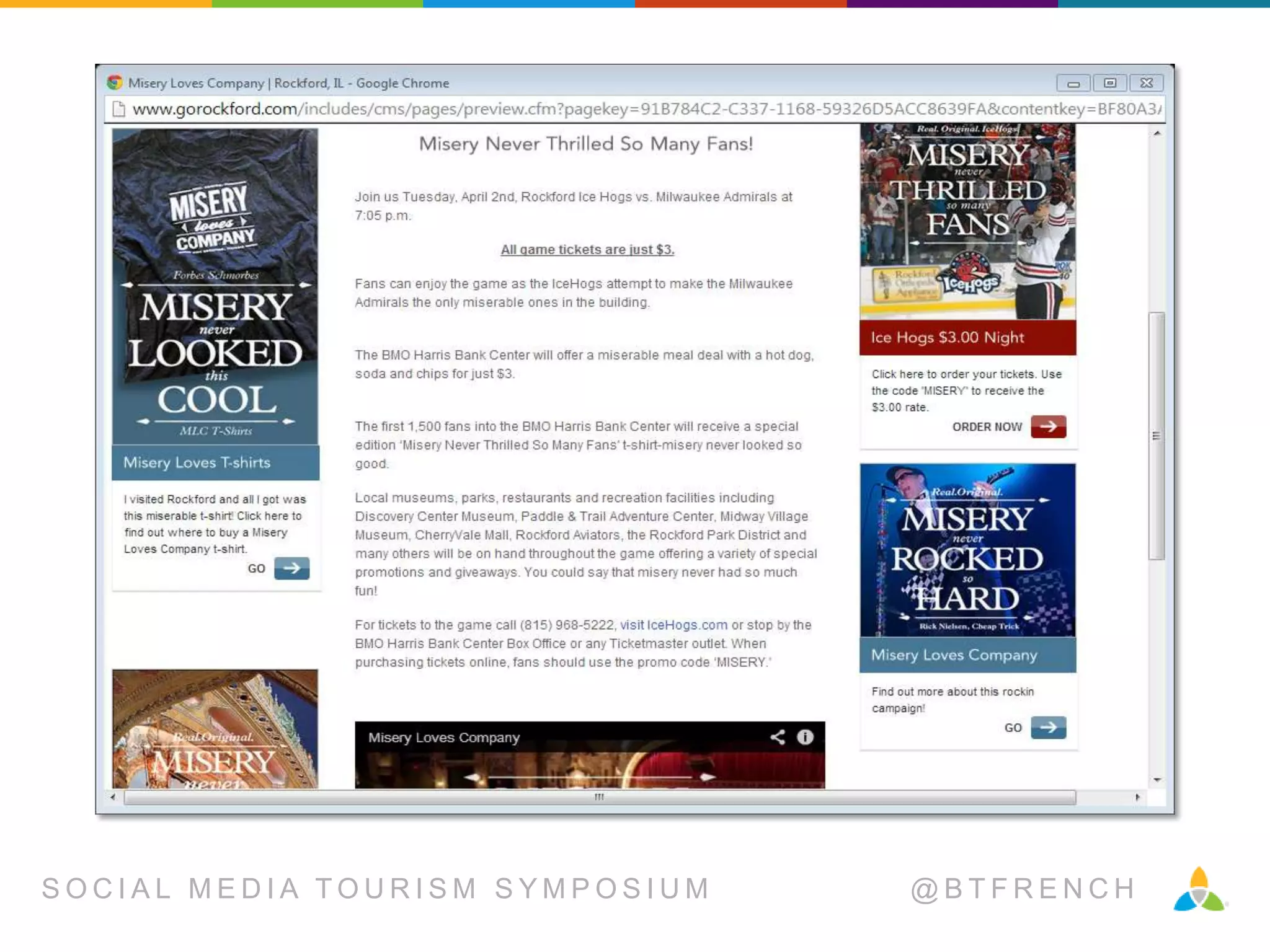Image resolution: width=1270 pixels, height=952 pixels.
Task: Click the @BTFRENCH handle on the slide
Action: pyautogui.click(x=1023, y=888)
